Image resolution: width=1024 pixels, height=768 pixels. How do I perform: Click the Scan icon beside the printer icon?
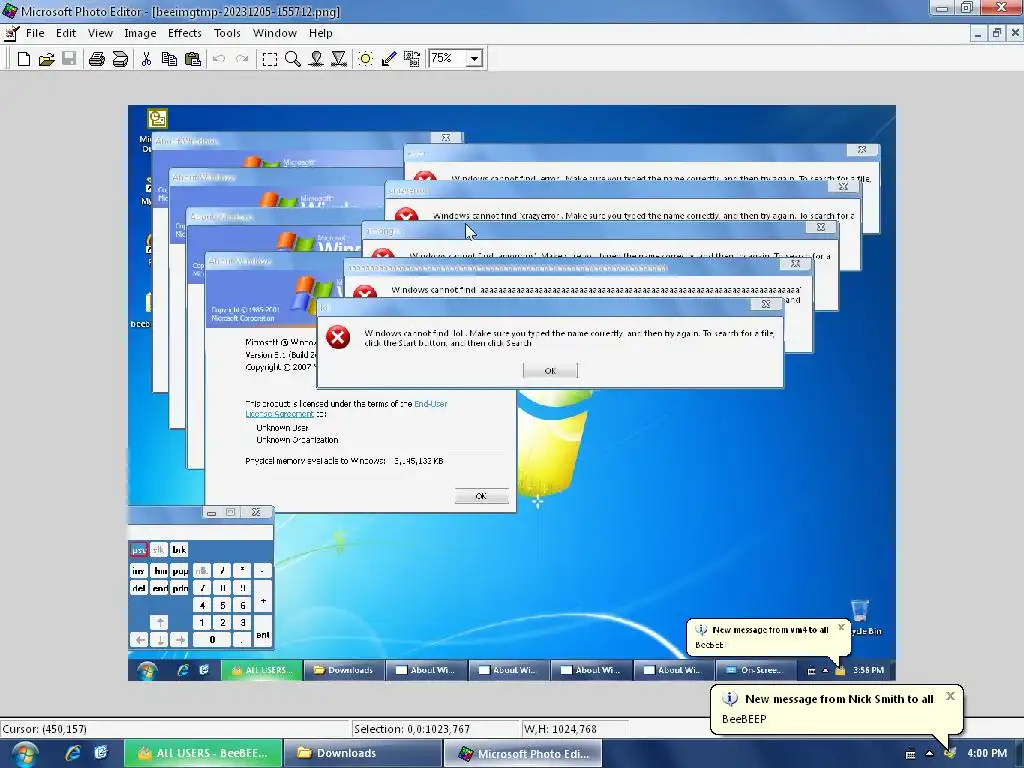click(x=120, y=59)
